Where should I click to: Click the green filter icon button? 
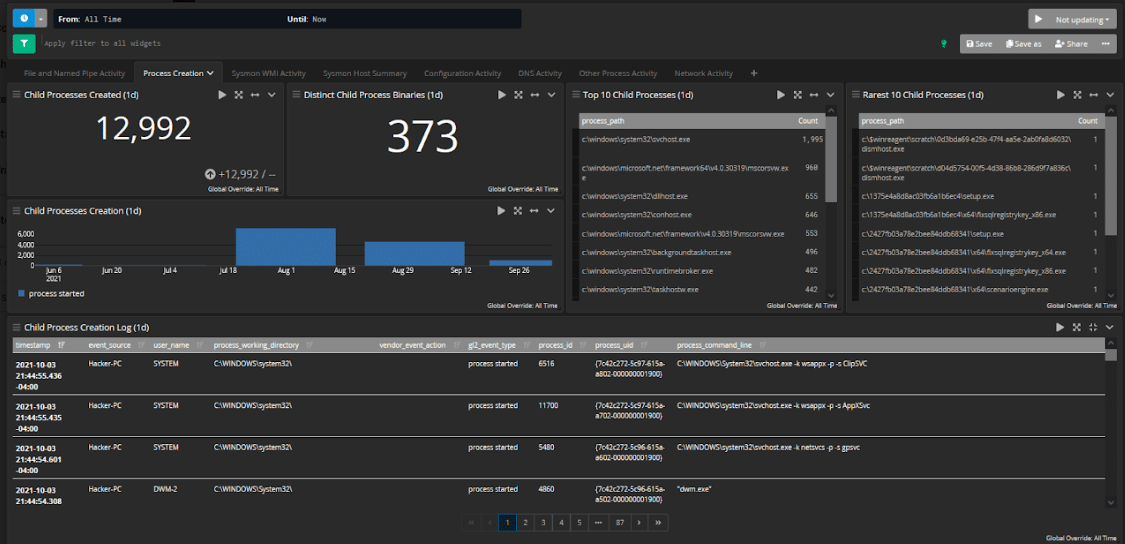pos(24,43)
